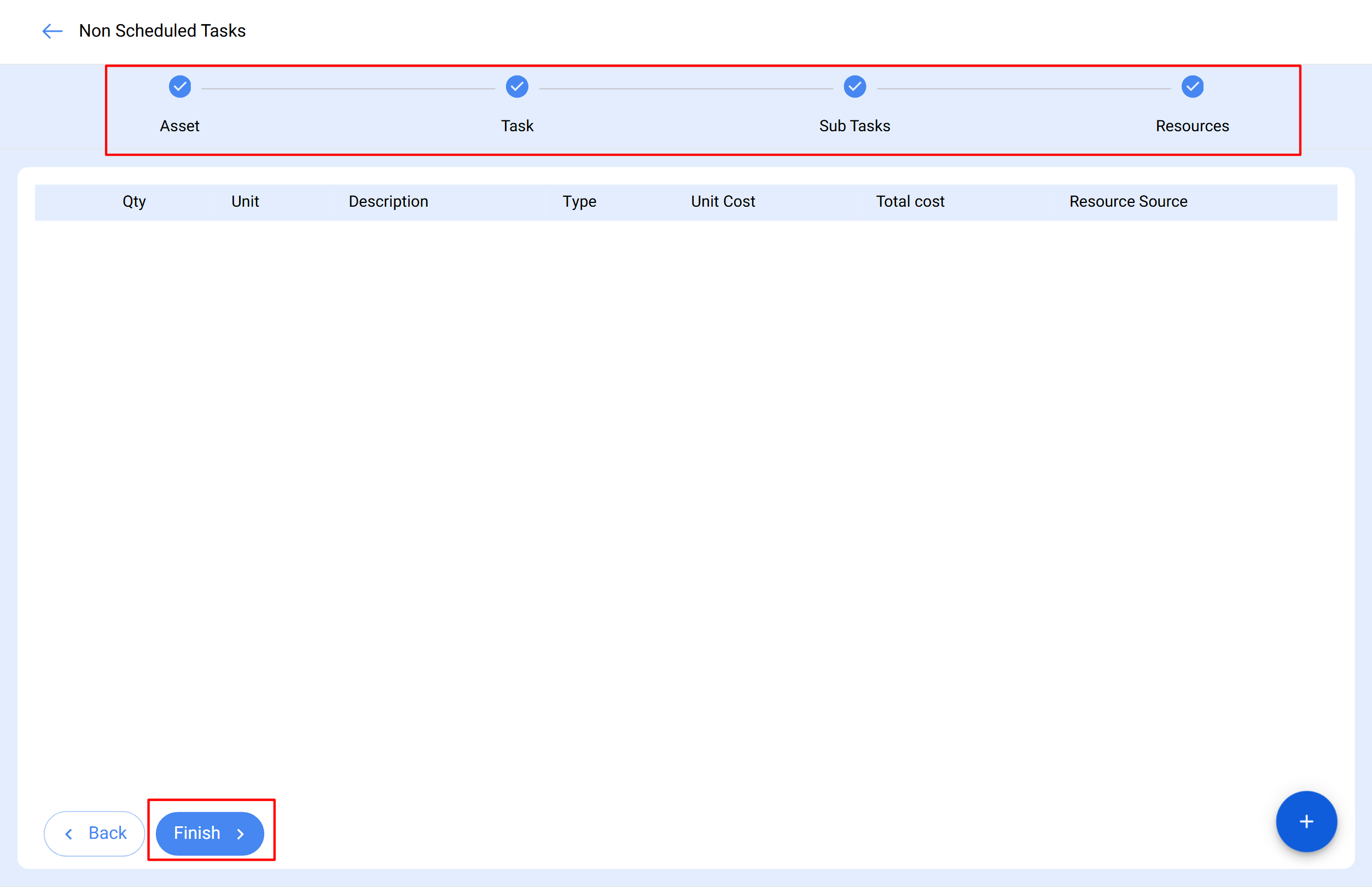Select the Resources step label
Viewport: 1372px width, 887px height.
pyautogui.click(x=1192, y=126)
